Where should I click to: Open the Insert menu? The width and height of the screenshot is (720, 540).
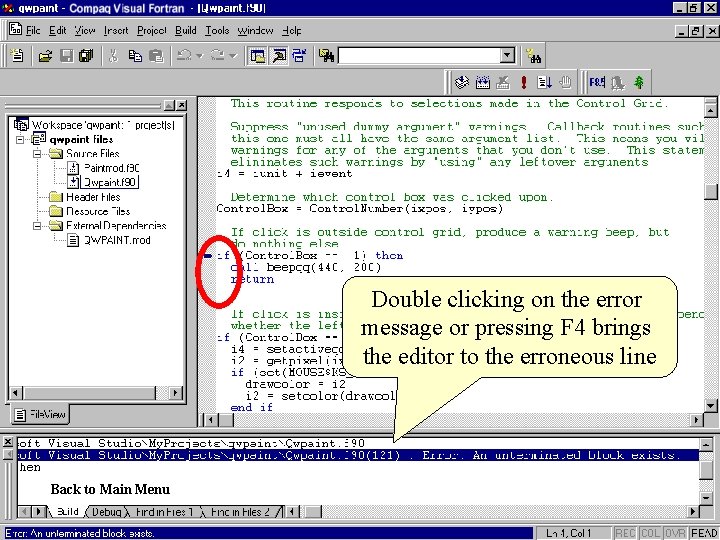(116, 30)
